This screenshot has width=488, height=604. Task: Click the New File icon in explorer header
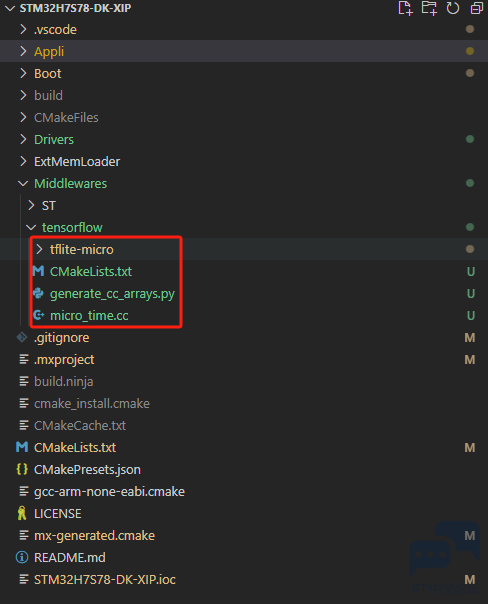pyautogui.click(x=405, y=8)
